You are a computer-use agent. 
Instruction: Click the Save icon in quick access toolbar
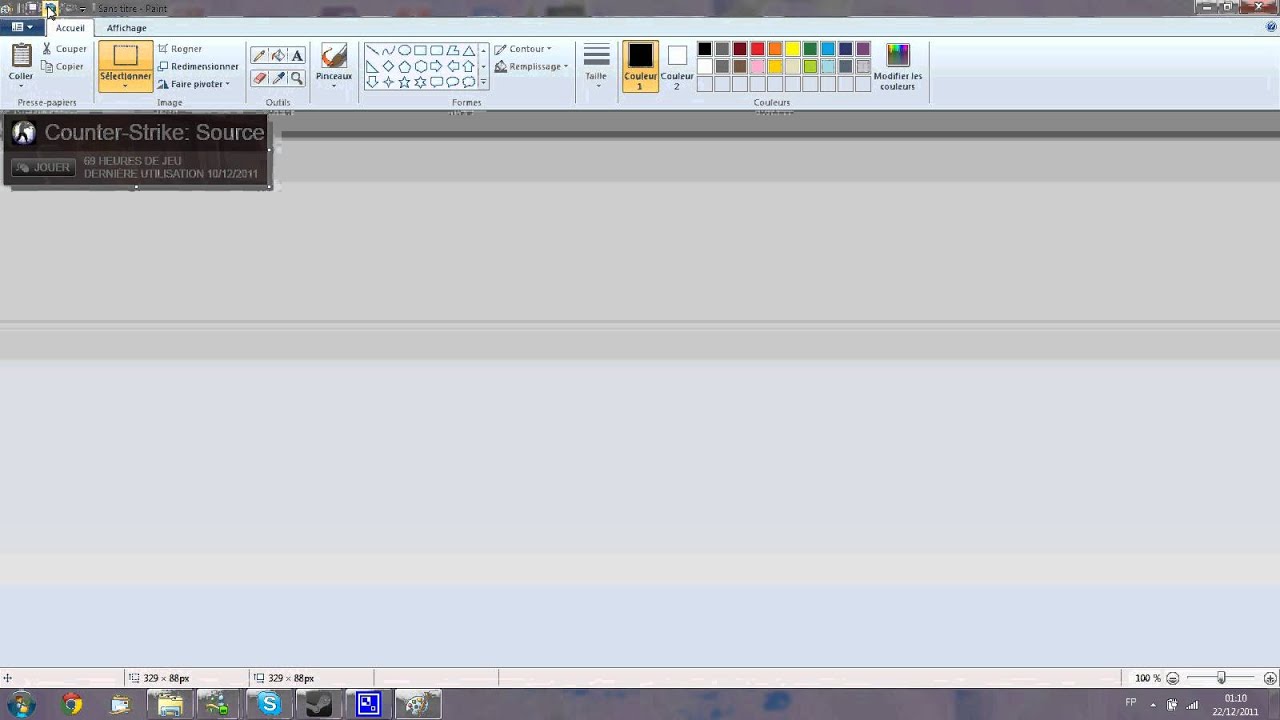(32, 8)
